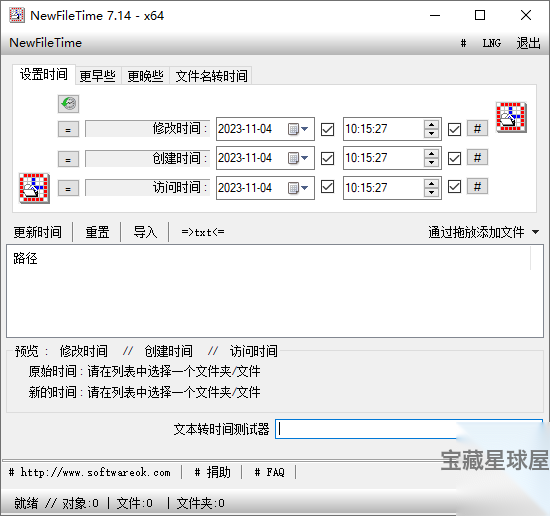Screen dimensions: 550x516
Task: Click the # button in the 访问时间 row
Action: pos(477,186)
